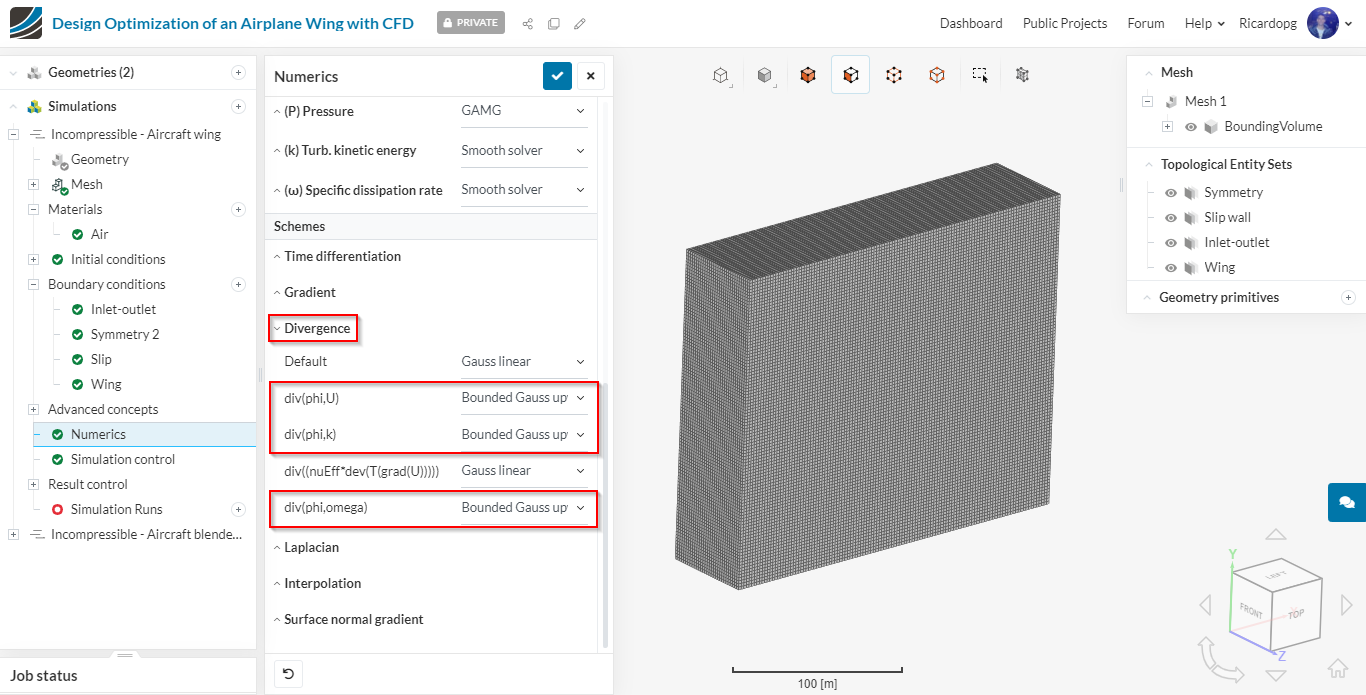The image size is (1366, 695).
Task: Click the project title link
Action: [x=233, y=23]
